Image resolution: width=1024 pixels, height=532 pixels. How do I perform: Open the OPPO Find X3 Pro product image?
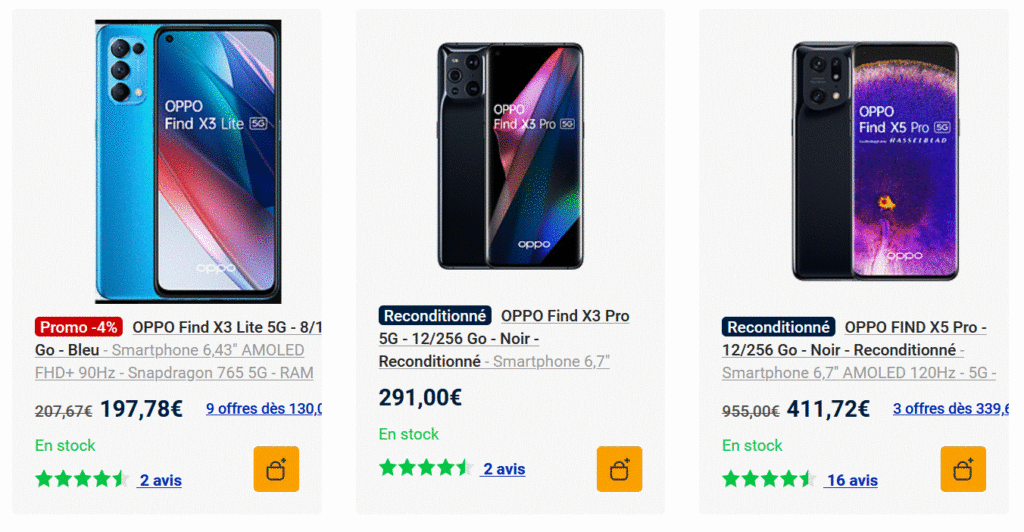510,156
